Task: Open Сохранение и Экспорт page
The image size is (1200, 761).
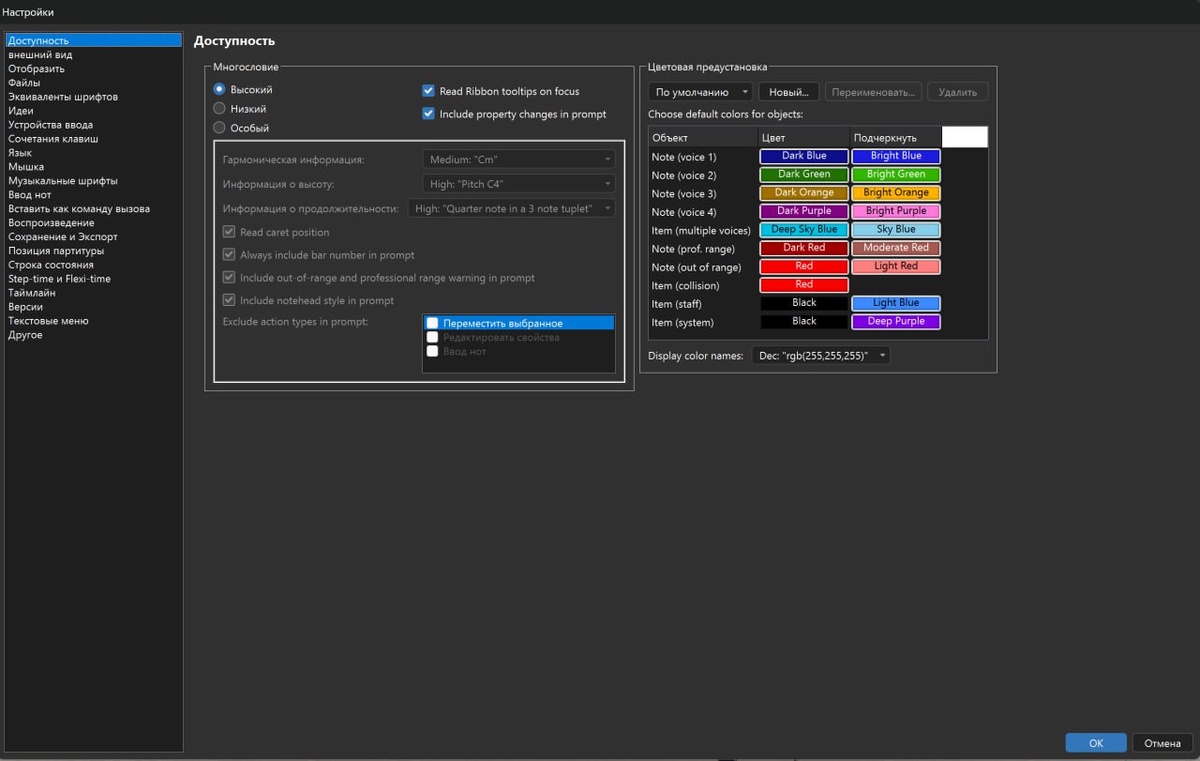Action: (x=94, y=236)
